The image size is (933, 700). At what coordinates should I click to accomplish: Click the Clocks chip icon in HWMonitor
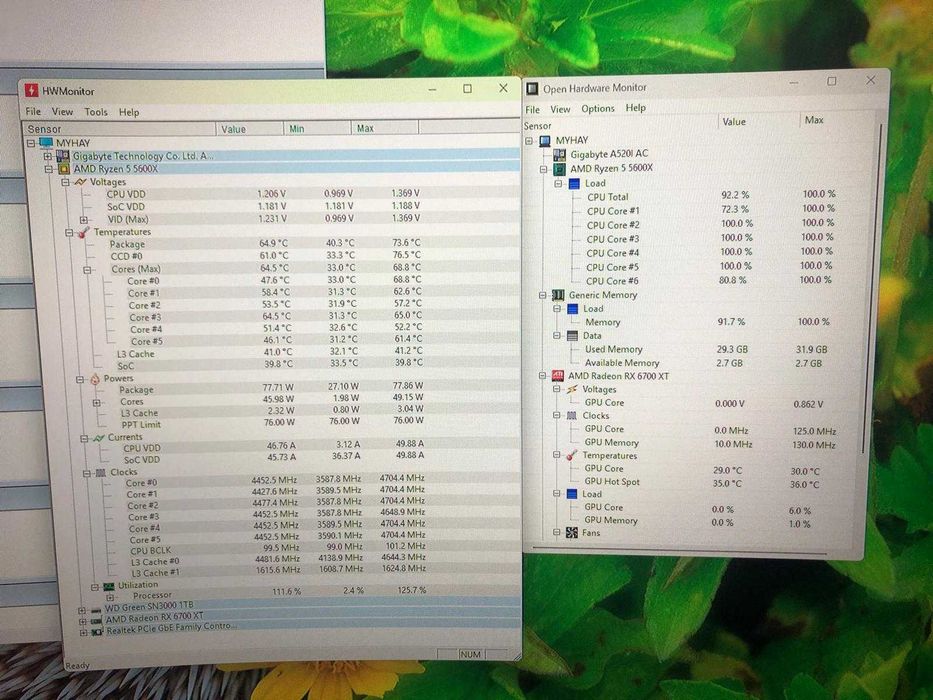tap(101, 473)
